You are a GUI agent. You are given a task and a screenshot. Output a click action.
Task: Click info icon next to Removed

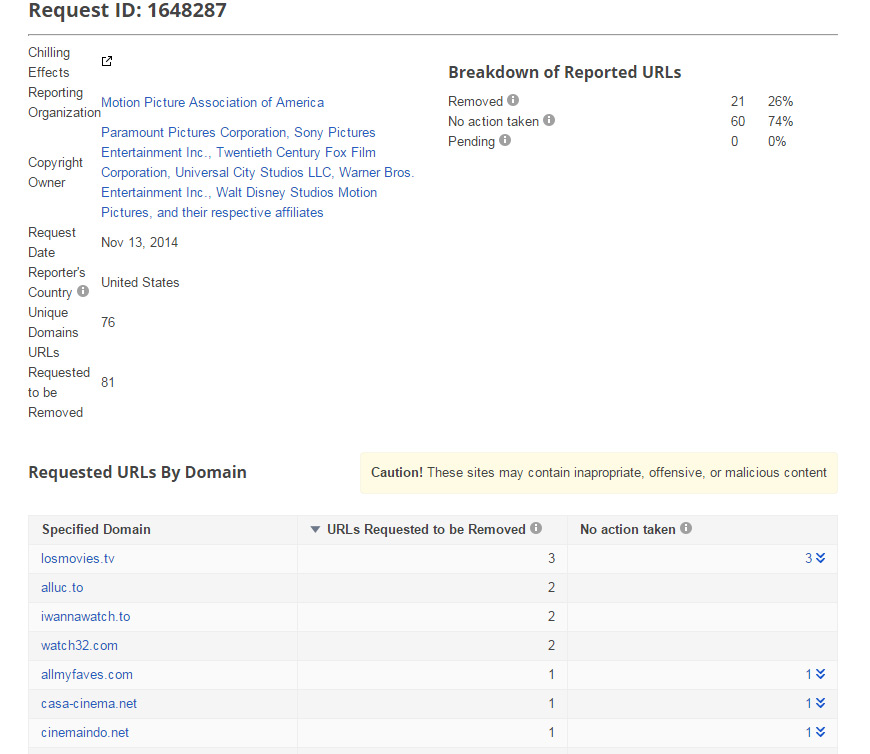[513, 101]
